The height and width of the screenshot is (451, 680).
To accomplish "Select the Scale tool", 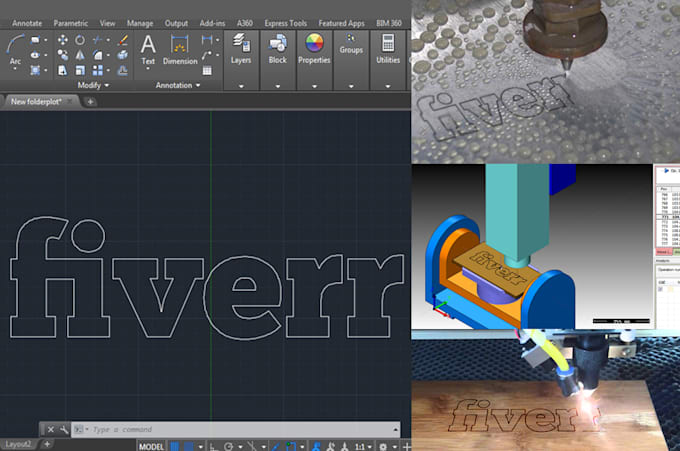I will tap(80, 70).
